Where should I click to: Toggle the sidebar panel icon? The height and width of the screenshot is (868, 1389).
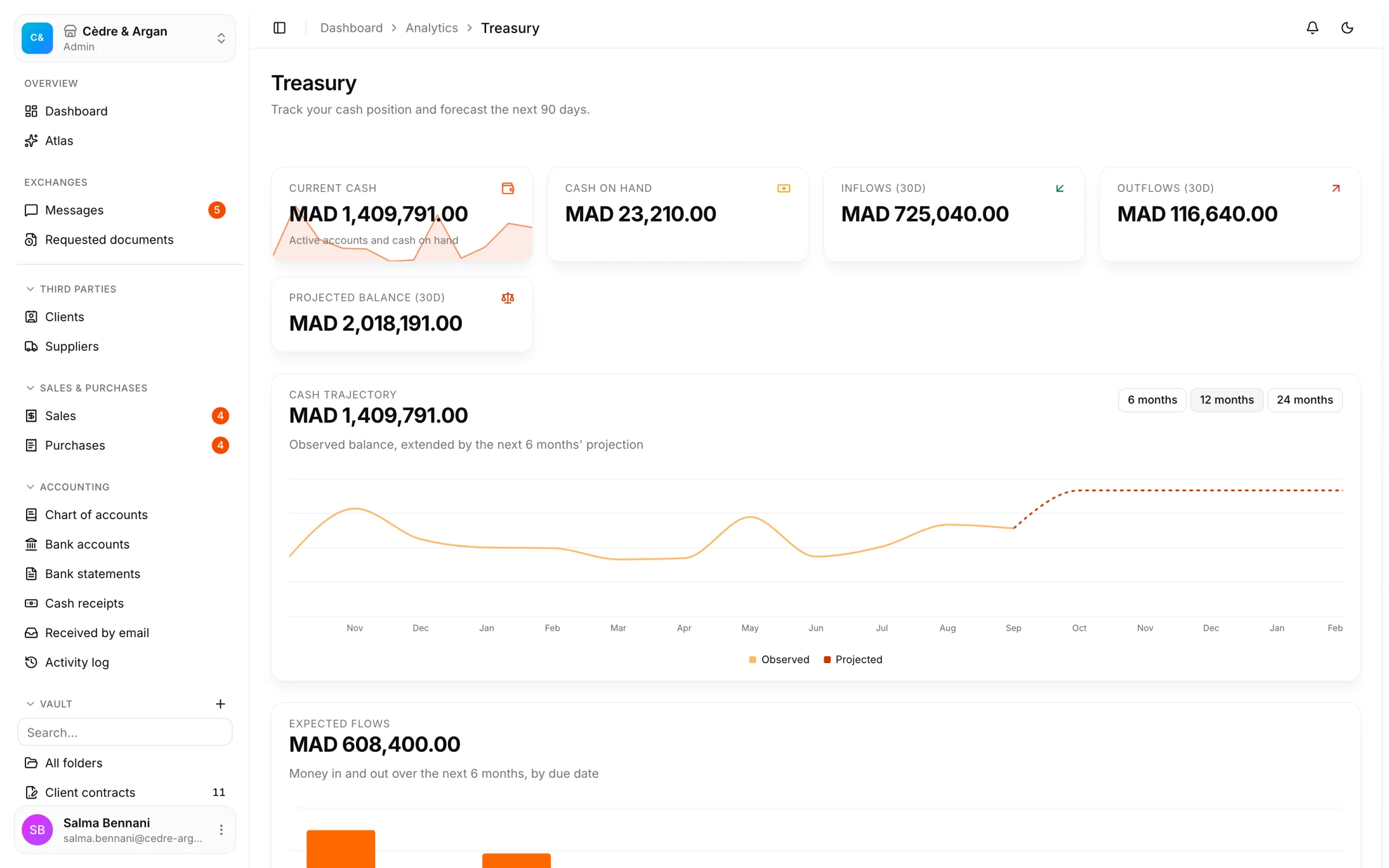click(280, 28)
